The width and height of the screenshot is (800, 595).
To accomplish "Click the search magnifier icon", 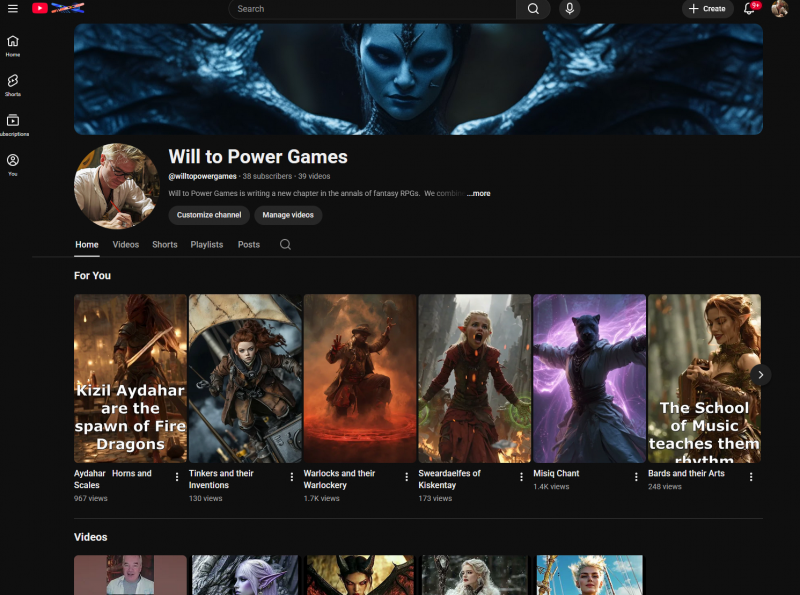I will click(531, 9).
